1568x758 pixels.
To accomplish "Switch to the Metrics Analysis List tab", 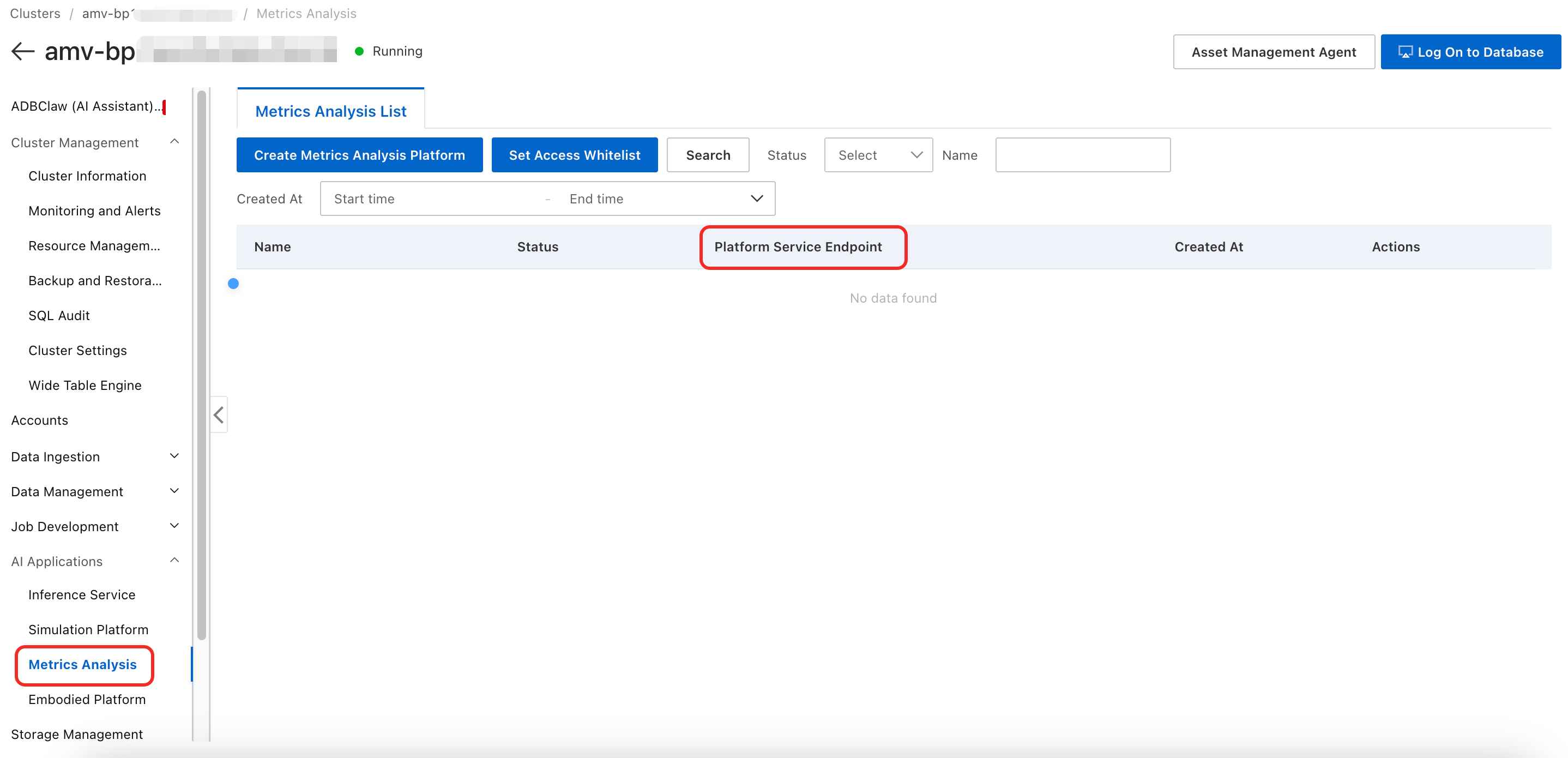I will click(330, 111).
